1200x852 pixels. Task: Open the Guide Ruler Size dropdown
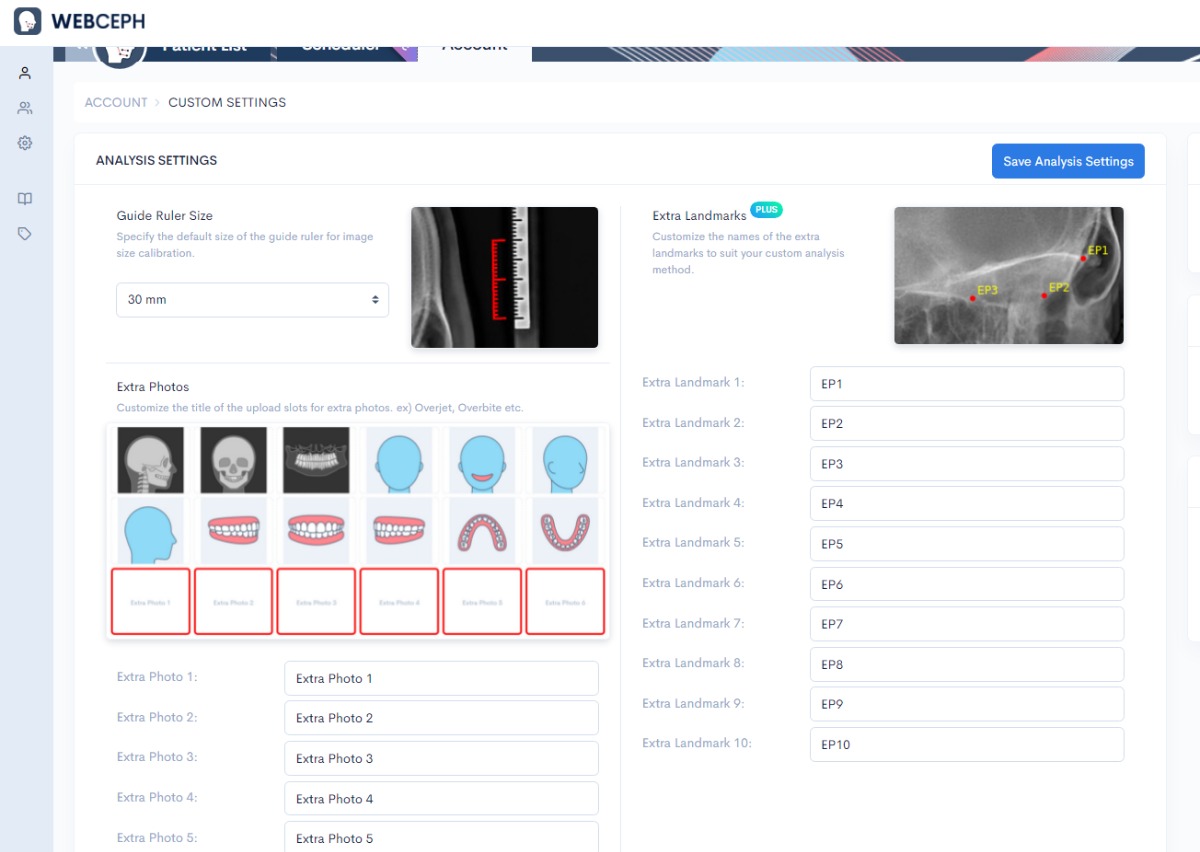252,300
